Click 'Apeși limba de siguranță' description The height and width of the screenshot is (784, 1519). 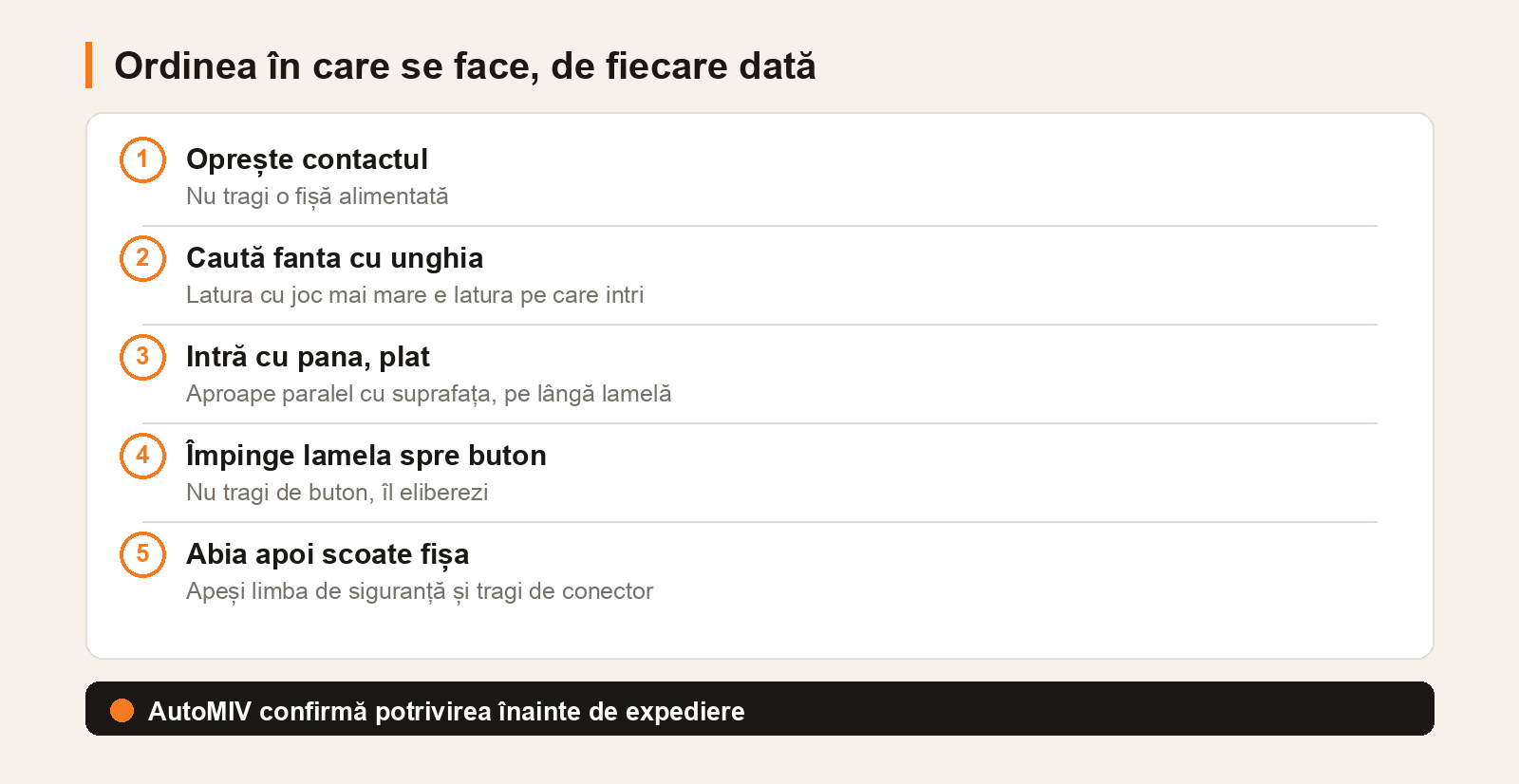point(420,591)
